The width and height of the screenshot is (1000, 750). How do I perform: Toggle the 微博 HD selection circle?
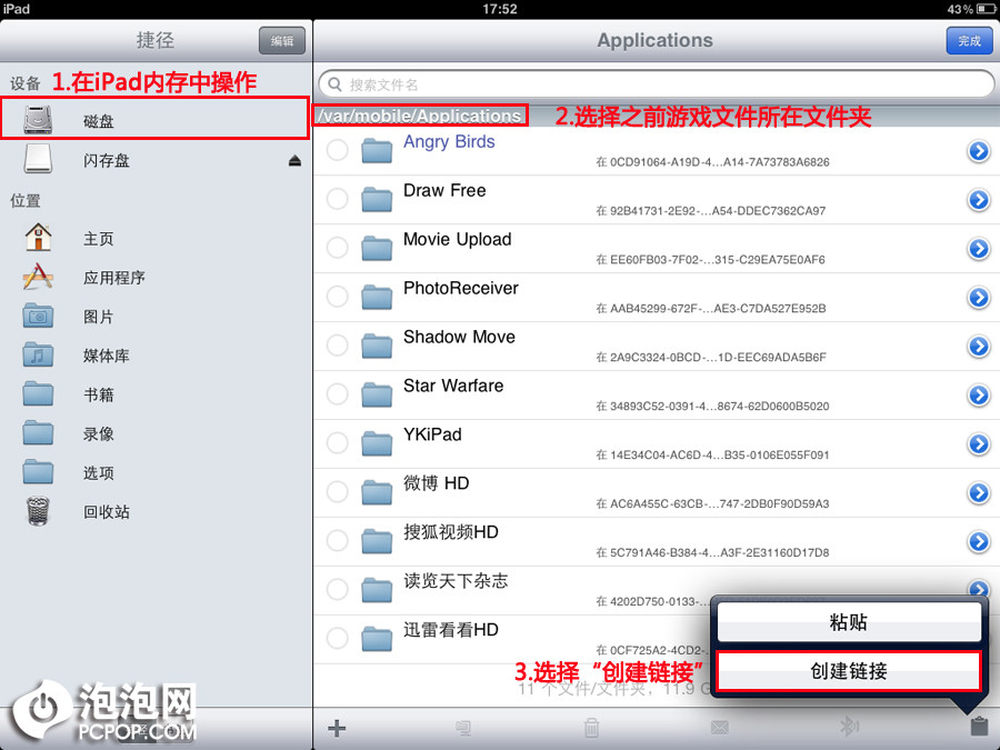pos(337,492)
